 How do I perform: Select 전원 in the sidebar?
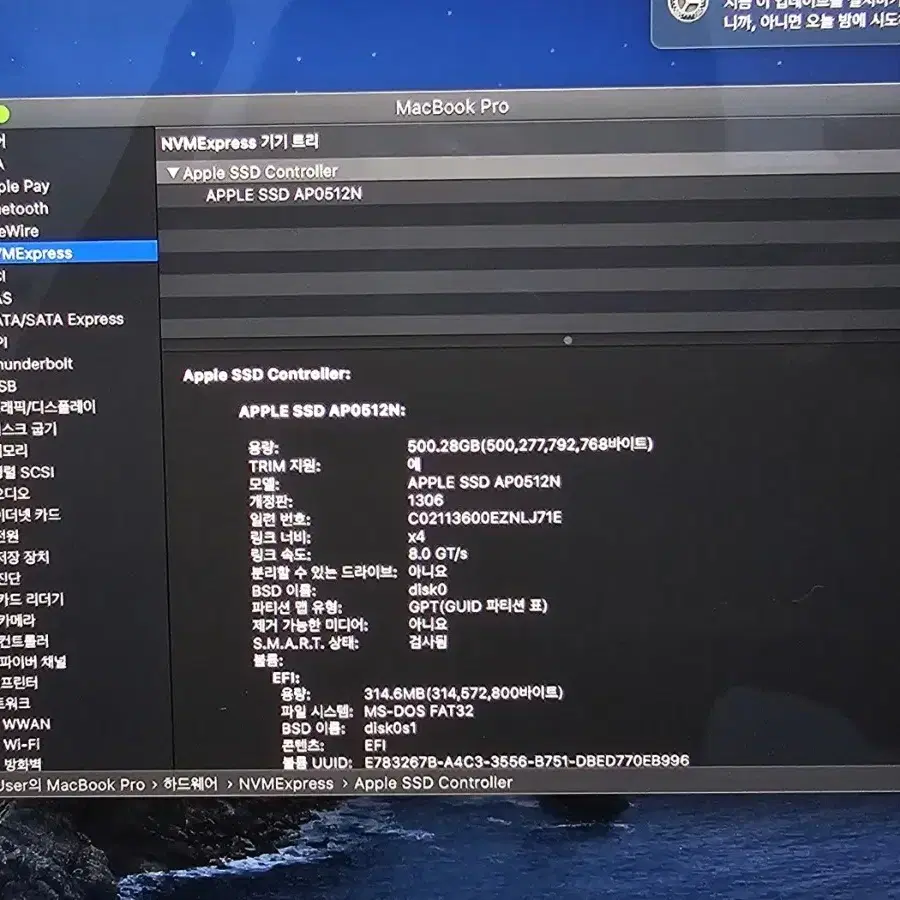(x=10, y=536)
